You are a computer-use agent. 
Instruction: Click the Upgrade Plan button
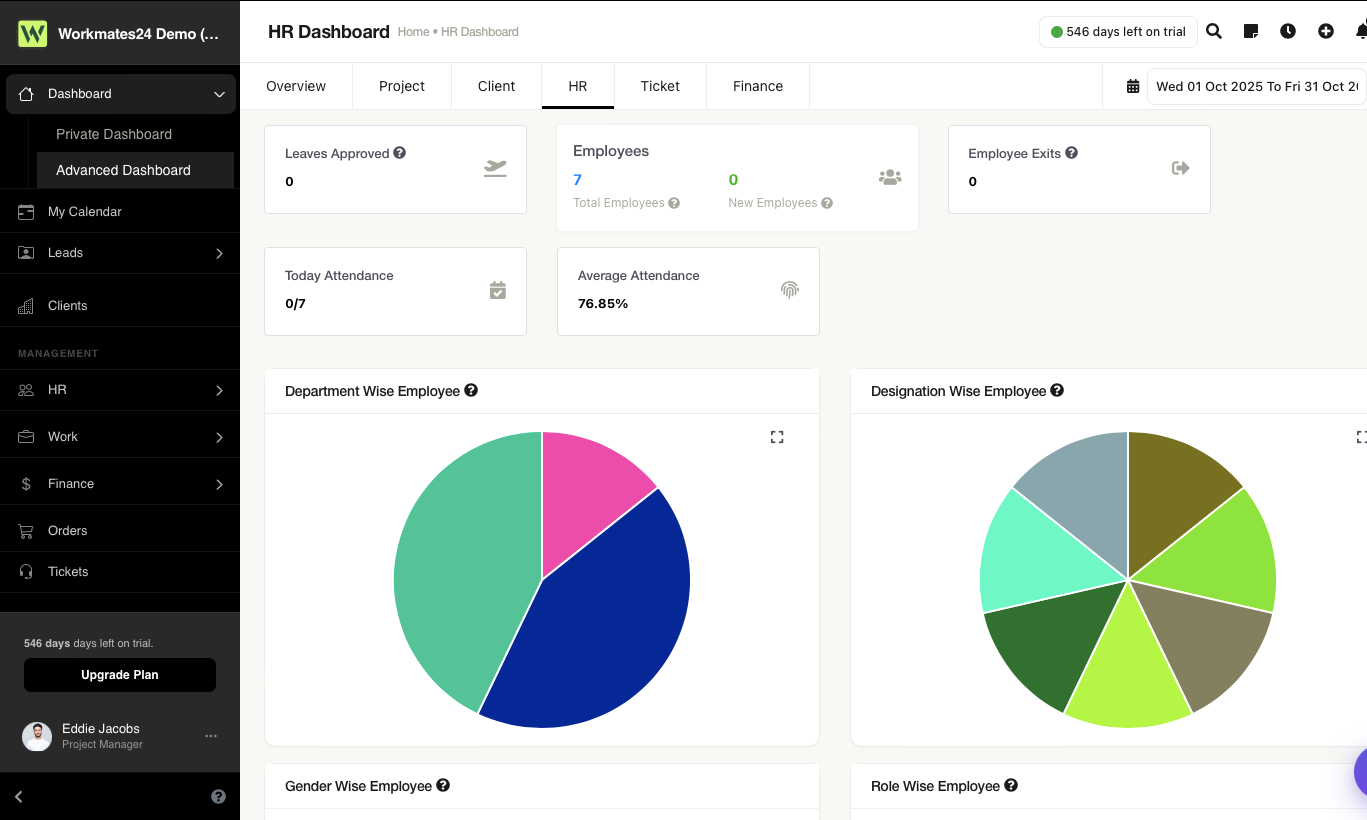coord(120,675)
